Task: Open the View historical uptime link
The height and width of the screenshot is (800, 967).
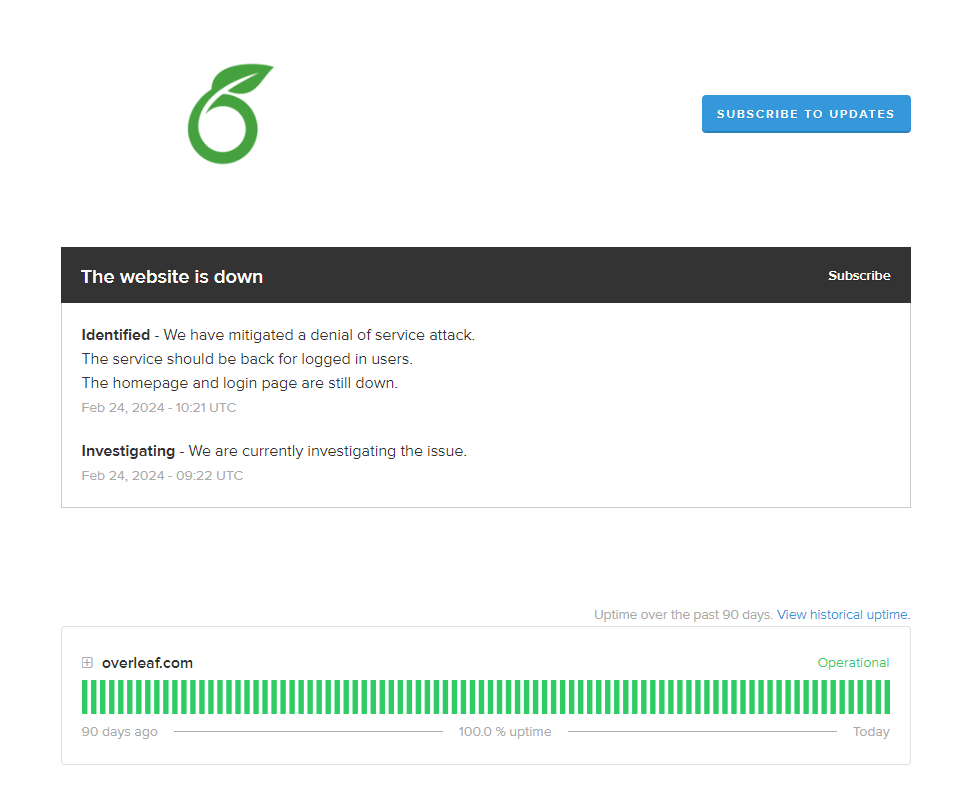Action: 843,614
